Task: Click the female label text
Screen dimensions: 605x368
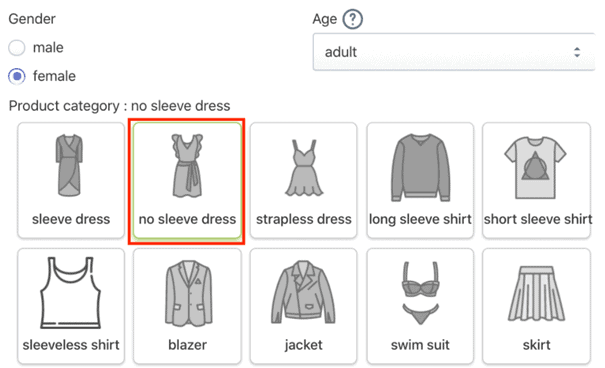Action: pos(54,76)
